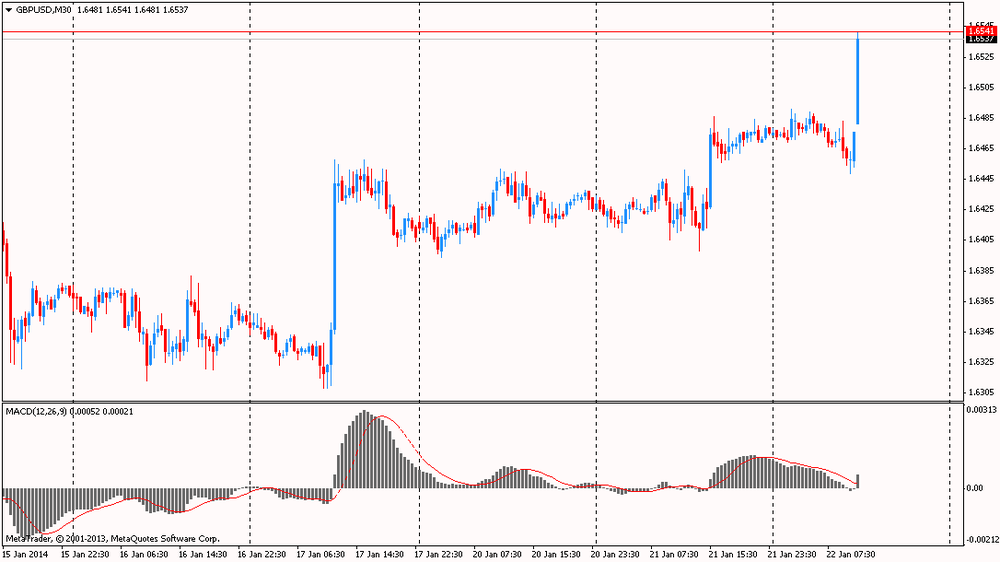
Task: Click the 20 Jan 23:30 time label
Action: click(x=615, y=554)
